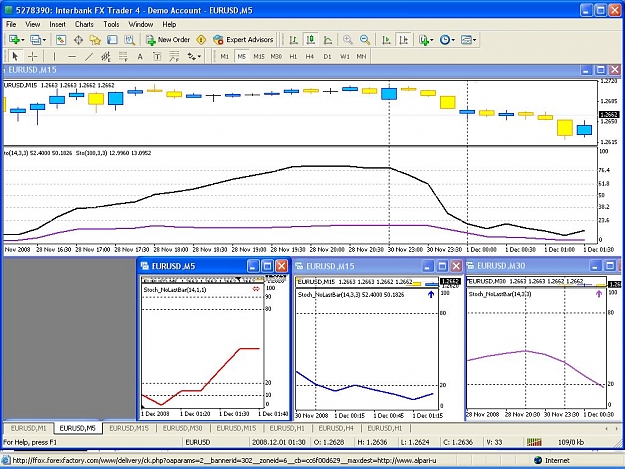
Task: Select the diagonal trendline tool
Action: [x=89, y=57]
